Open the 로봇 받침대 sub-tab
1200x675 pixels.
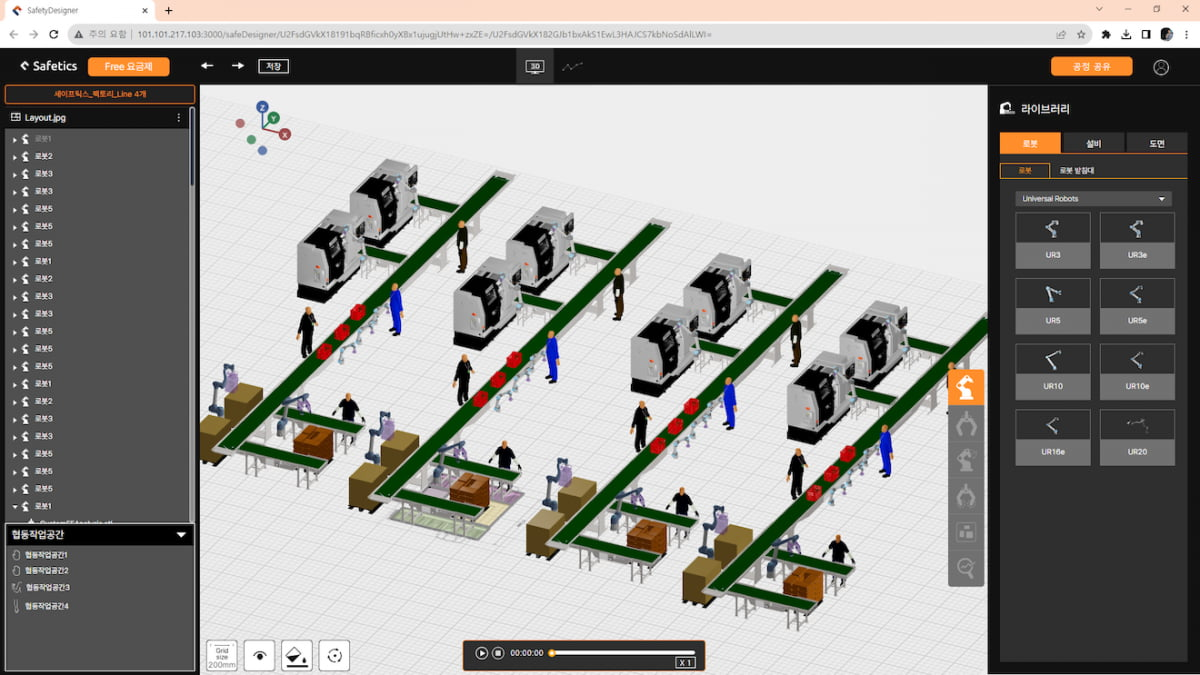coord(1077,171)
